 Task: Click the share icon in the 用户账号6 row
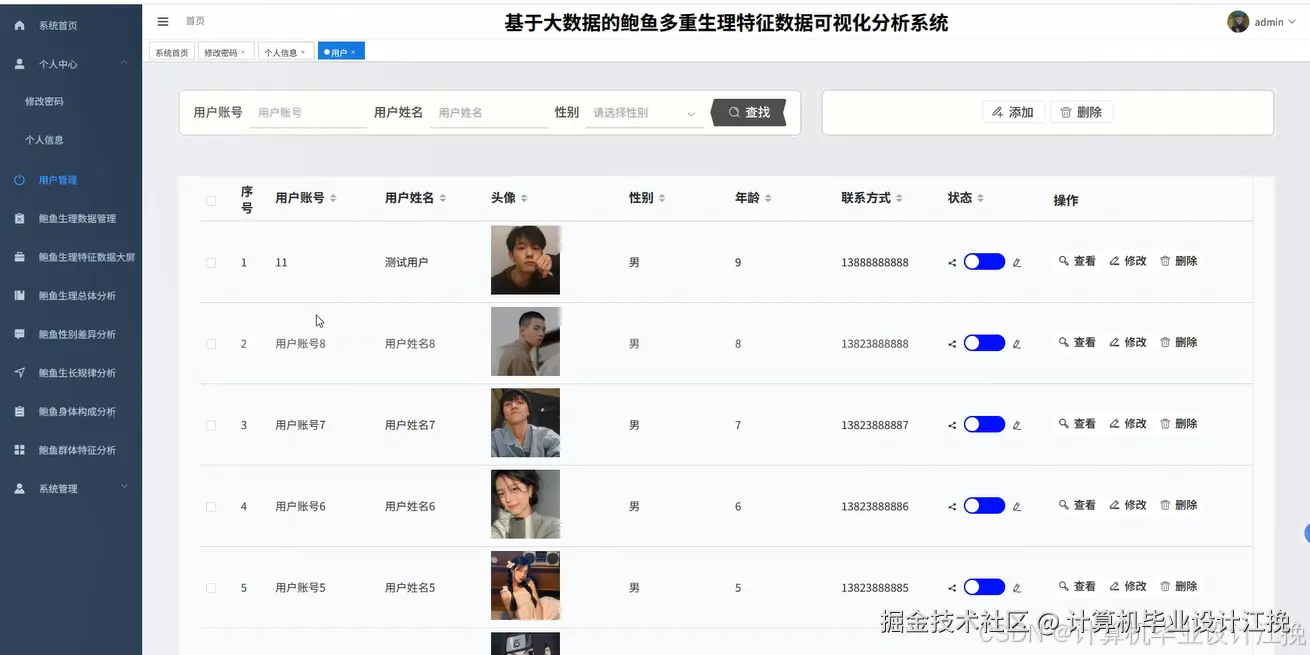click(x=952, y=507)
